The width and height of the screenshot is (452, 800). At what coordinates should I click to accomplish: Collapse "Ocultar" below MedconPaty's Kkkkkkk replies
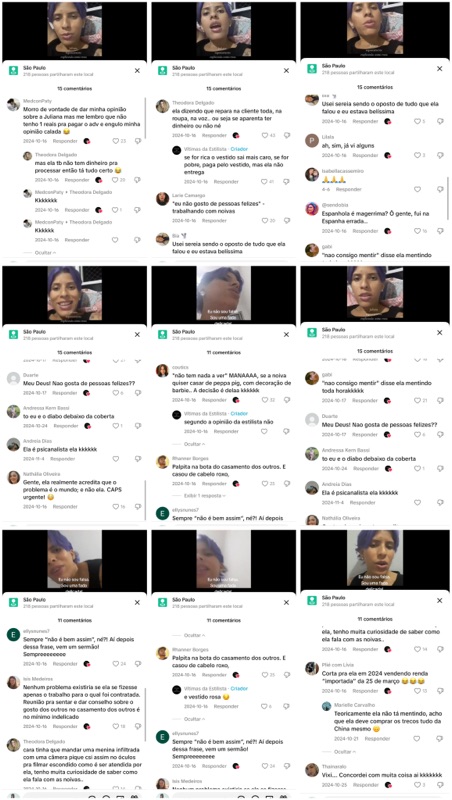pyautogui.click(x=45, y=253)
